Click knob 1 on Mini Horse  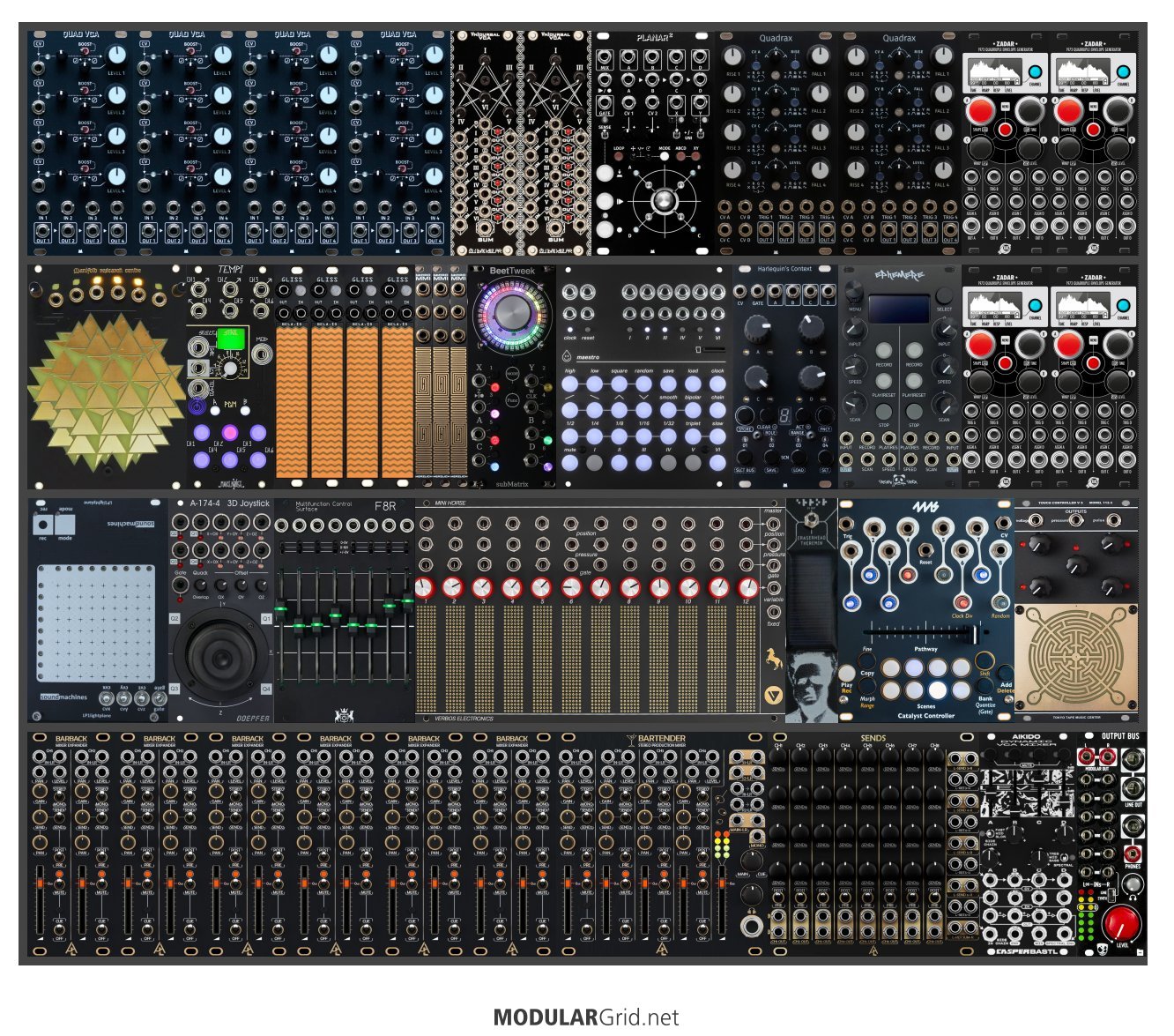pyautogui.click(x=425, y=588)
